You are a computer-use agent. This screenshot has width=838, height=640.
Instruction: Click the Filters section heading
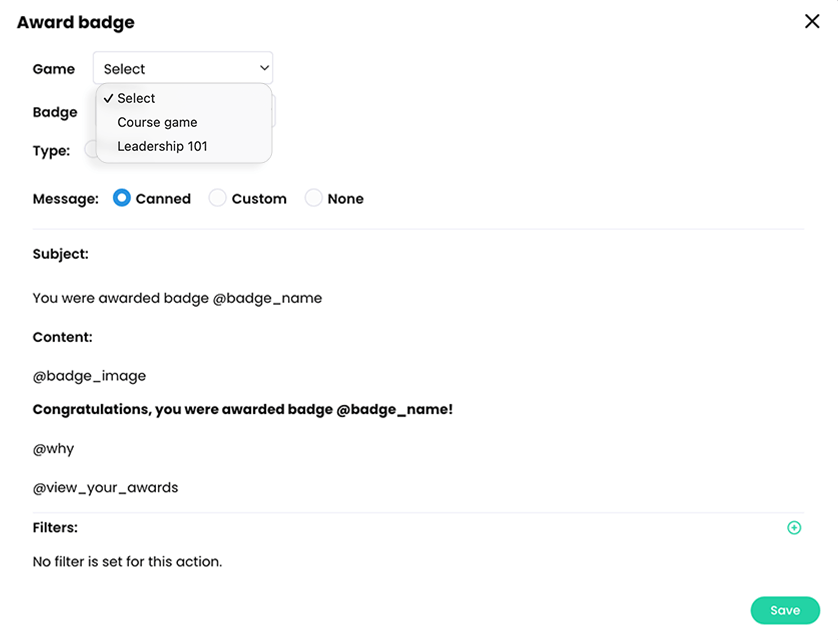[x=55, y=527]
